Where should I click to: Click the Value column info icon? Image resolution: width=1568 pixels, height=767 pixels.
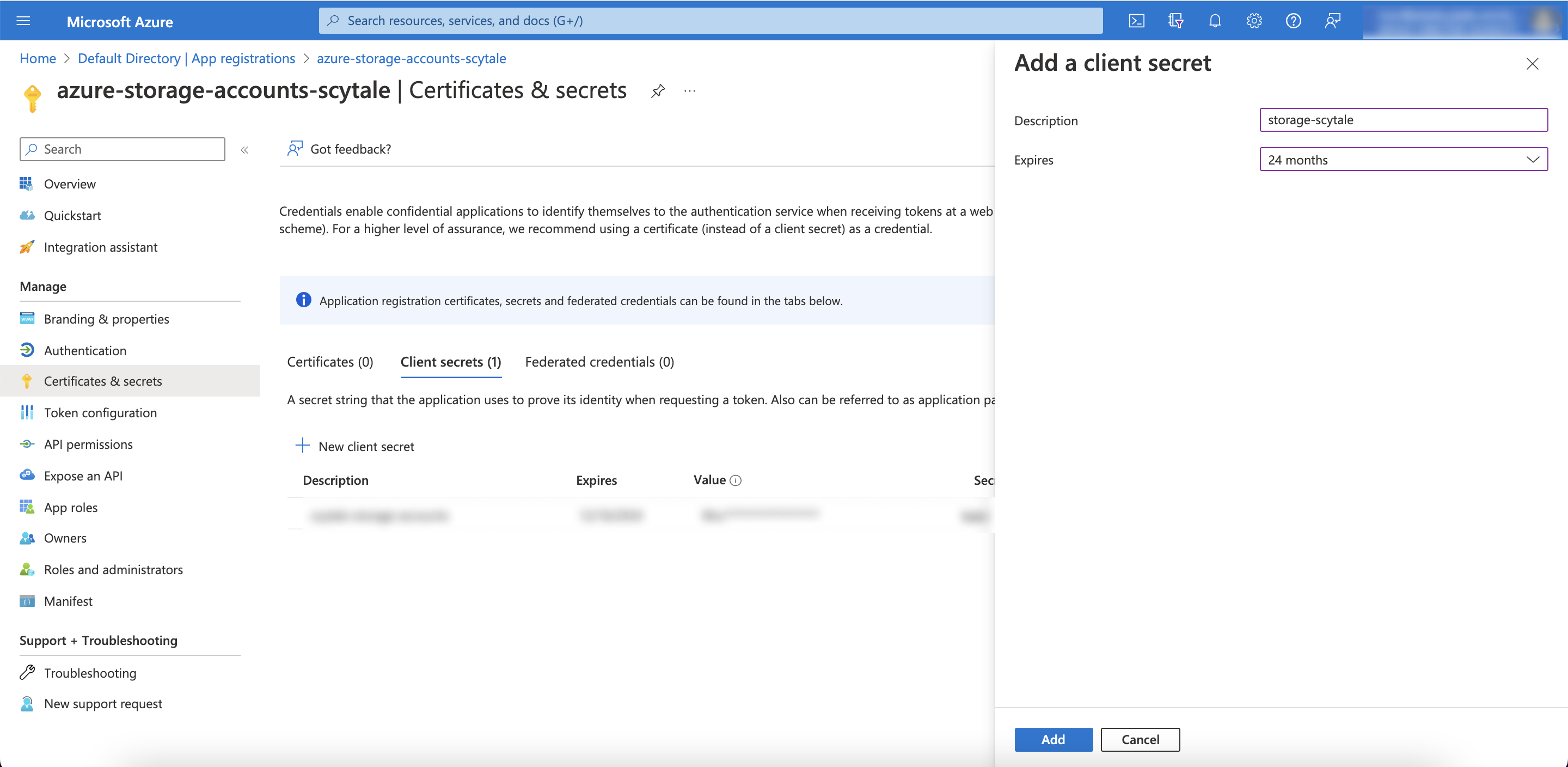736,480
